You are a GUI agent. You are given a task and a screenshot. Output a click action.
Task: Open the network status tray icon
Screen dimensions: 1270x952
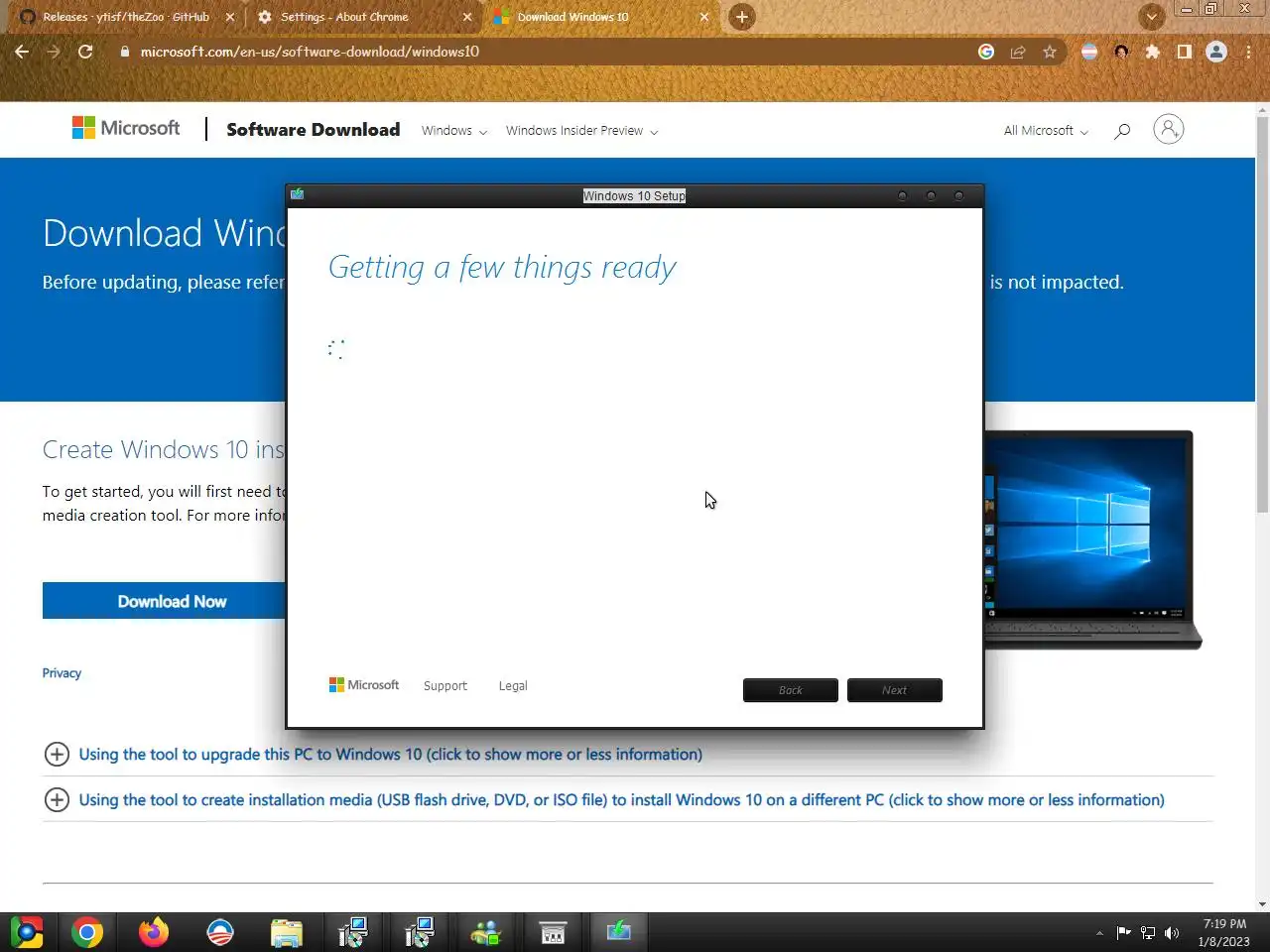[1148, 933]
